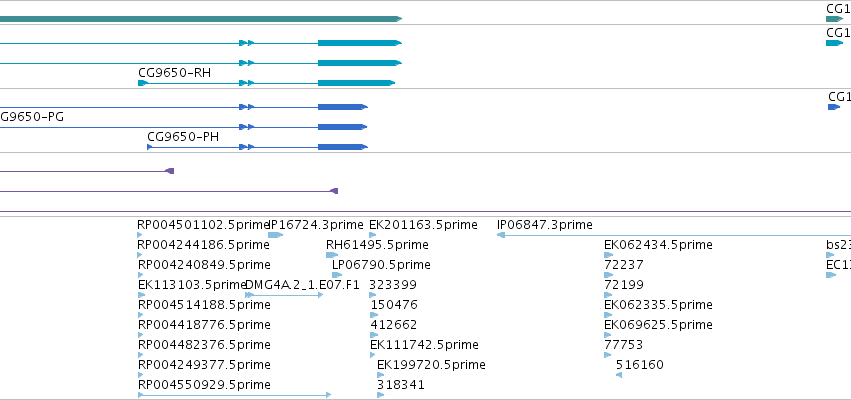Select the 516160 reverse-strand arrow glyph
Image resolution: width=851 pixels, height=400 pixels.
pos(619,375)
